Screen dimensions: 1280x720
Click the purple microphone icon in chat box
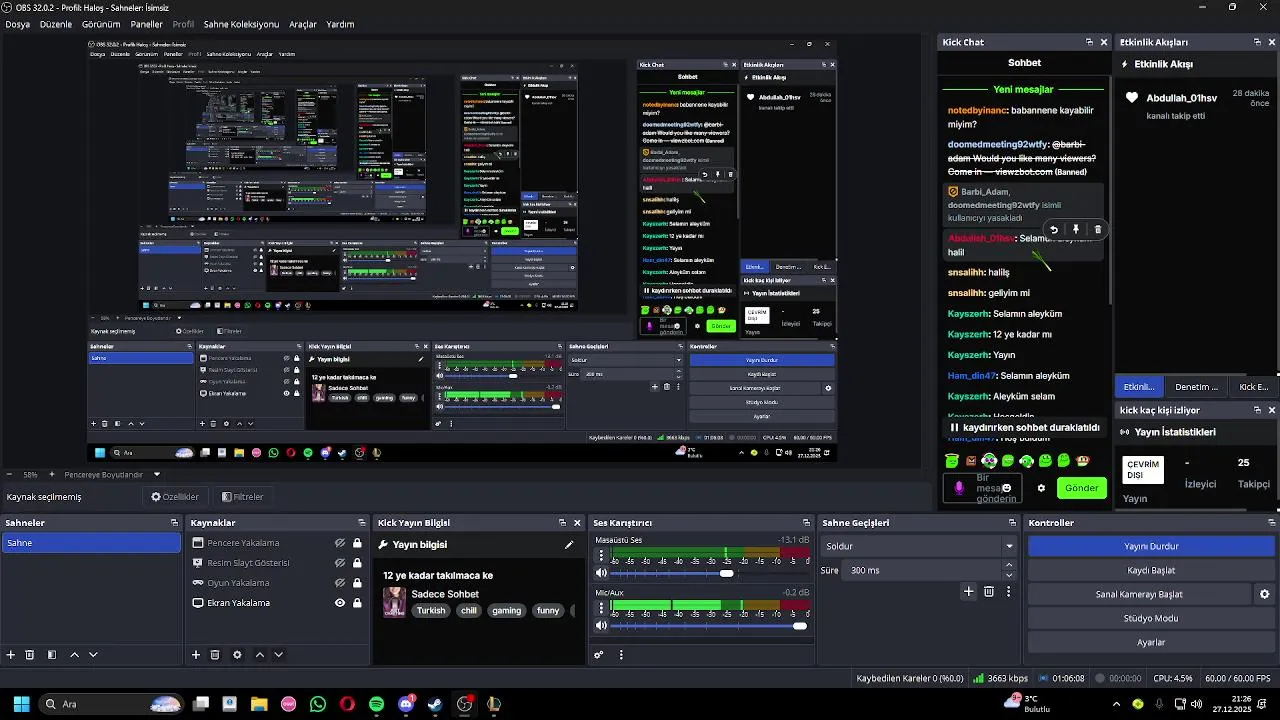coord(959,488)
